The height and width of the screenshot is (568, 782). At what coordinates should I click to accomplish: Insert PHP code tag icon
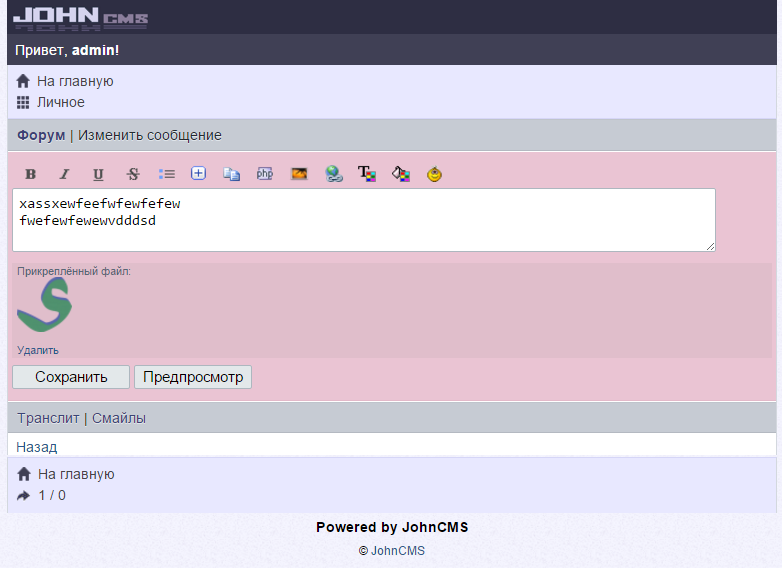[x=265, y=174]
